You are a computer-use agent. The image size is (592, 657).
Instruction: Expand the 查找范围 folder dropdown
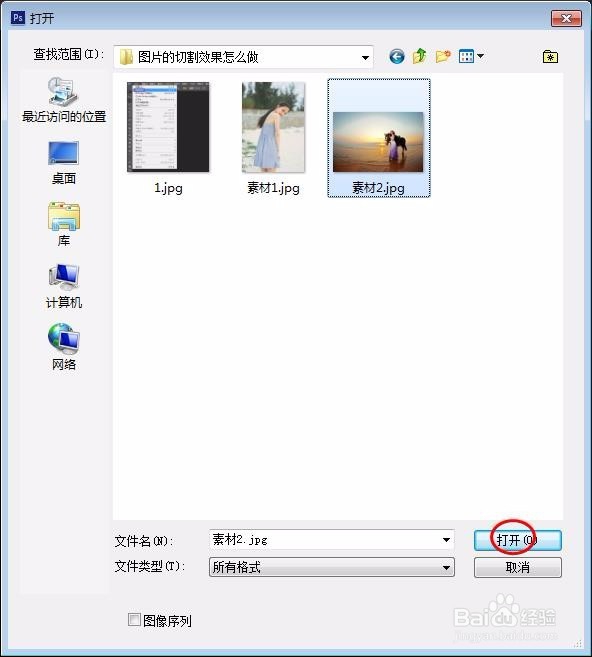pos(365,57)
